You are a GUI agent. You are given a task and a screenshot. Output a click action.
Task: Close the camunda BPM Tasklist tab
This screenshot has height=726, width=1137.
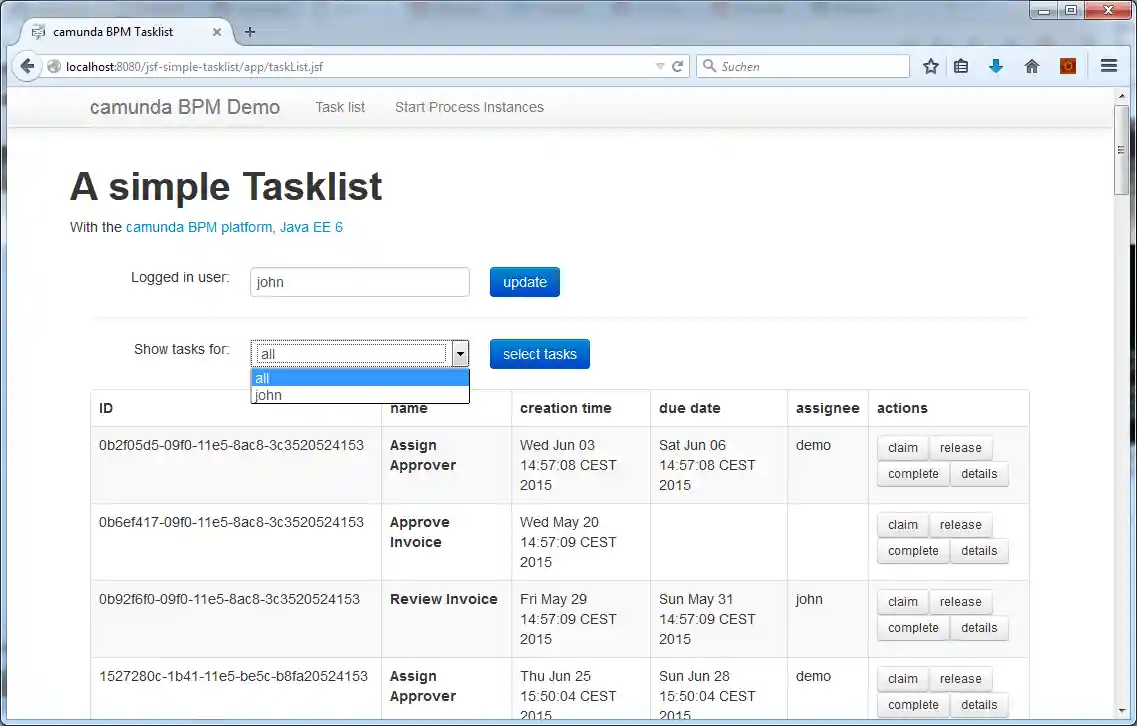pyautogui.click(x=217, y=32)
